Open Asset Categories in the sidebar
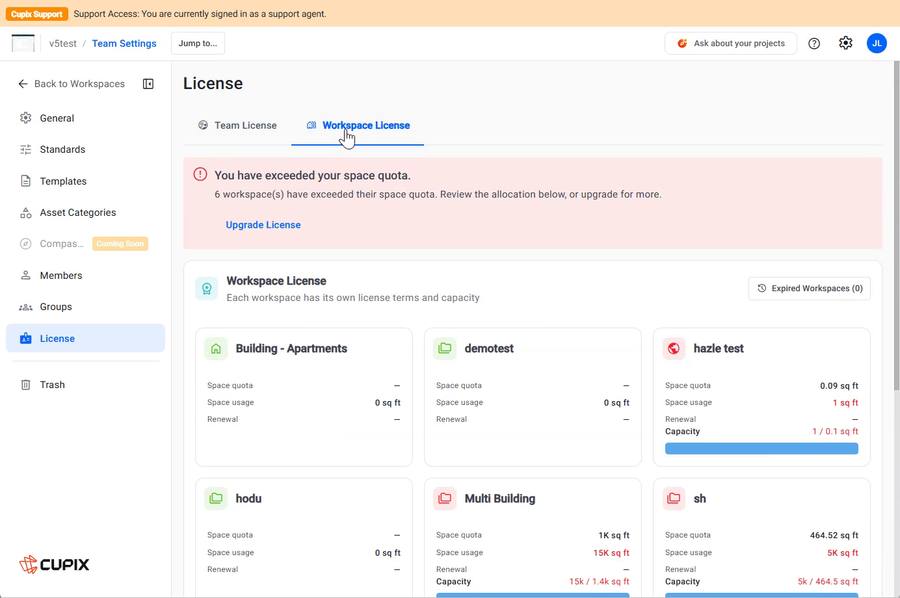This screenshot has width=900, height=598. [86, 212]
